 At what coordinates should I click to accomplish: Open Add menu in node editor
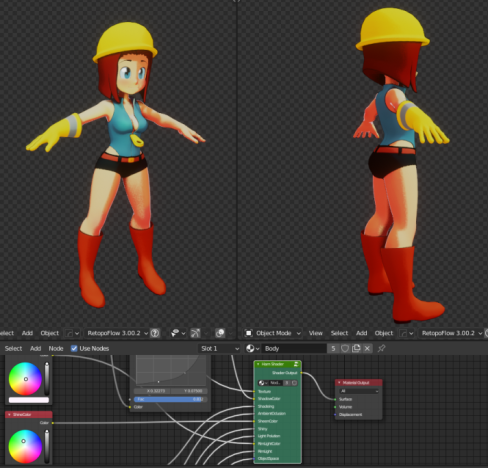[35, 348]
